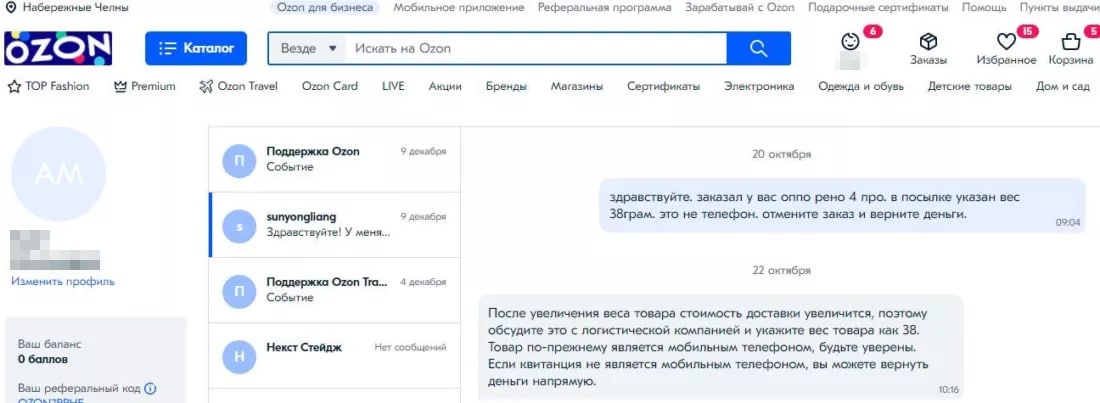Click Реферальная программа link
Viewport: 1100px width, 403px height.
tap(604, 8)
